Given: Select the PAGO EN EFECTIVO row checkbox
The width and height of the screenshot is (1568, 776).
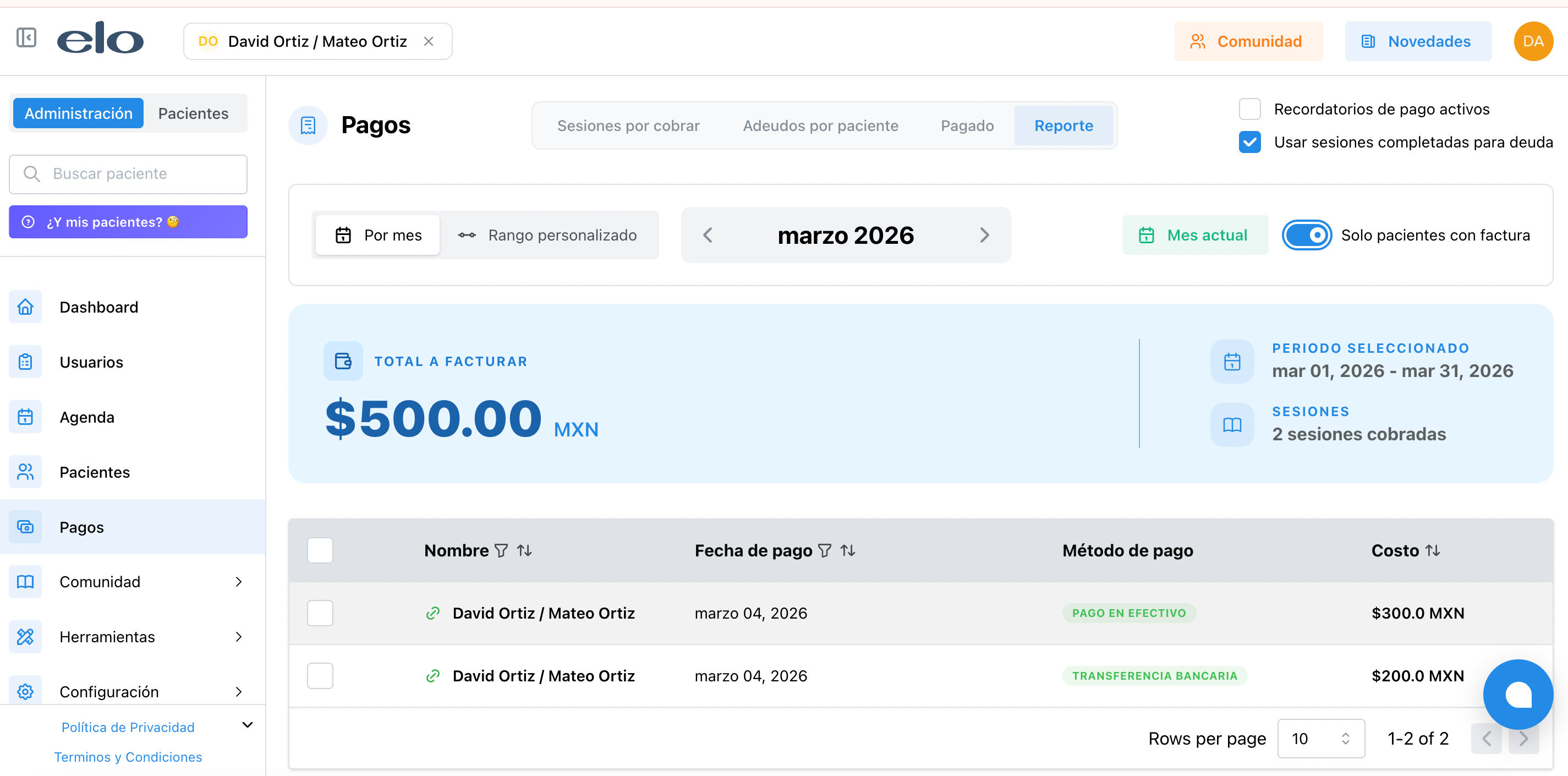Looking at the screenshot, I should click(x=320, y=613).
